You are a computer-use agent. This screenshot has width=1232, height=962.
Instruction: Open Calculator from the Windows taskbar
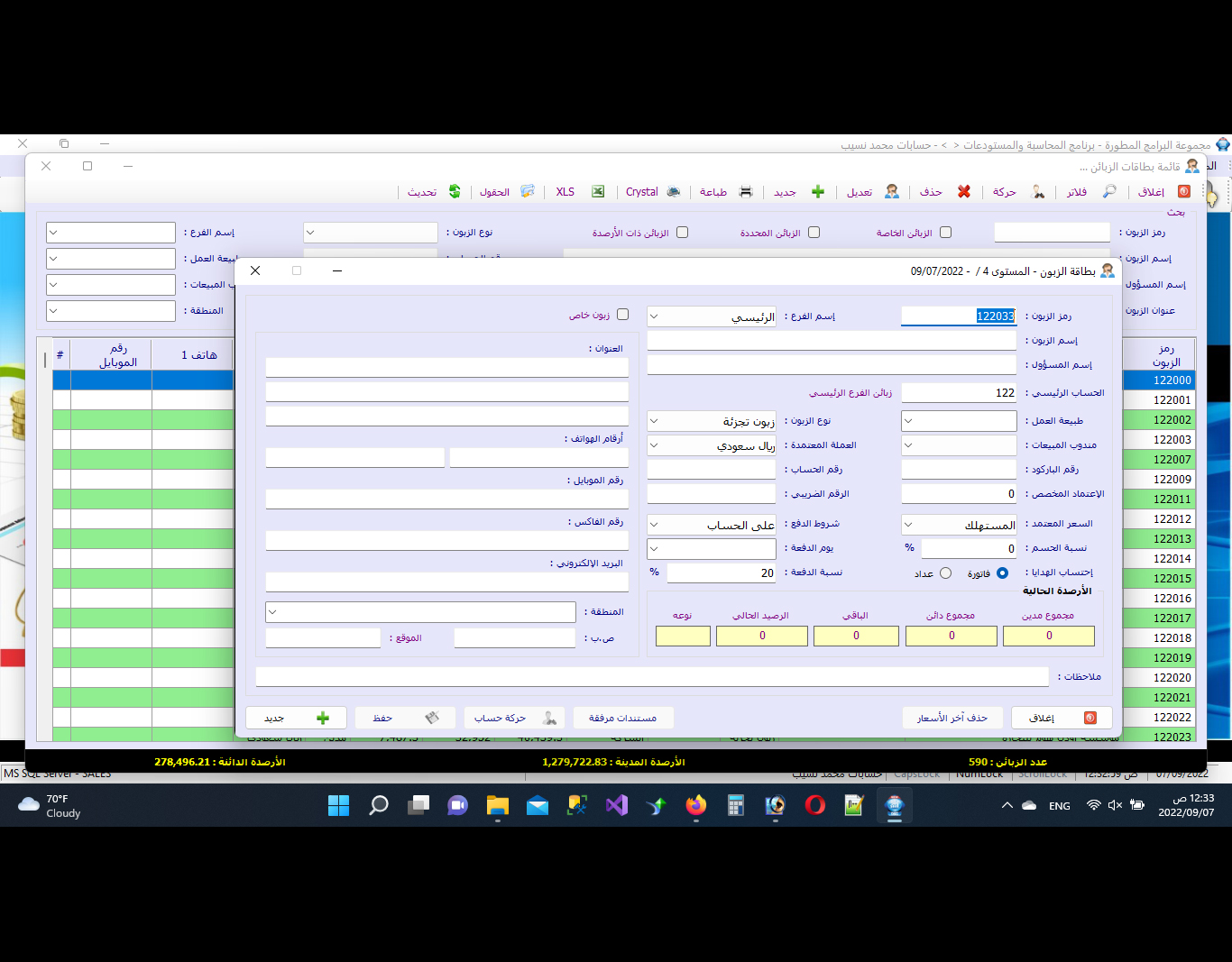tap(736, 805)
